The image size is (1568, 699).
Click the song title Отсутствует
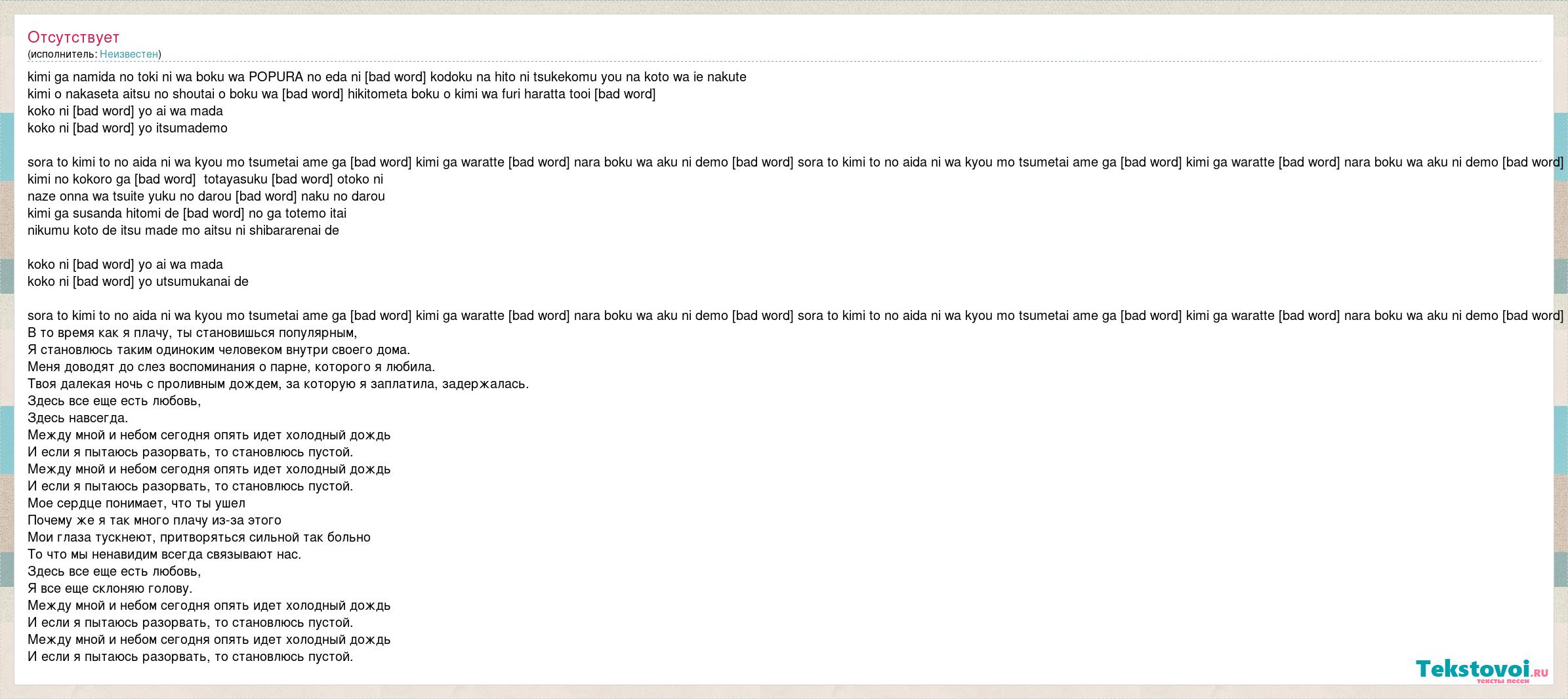coord(73,37)
